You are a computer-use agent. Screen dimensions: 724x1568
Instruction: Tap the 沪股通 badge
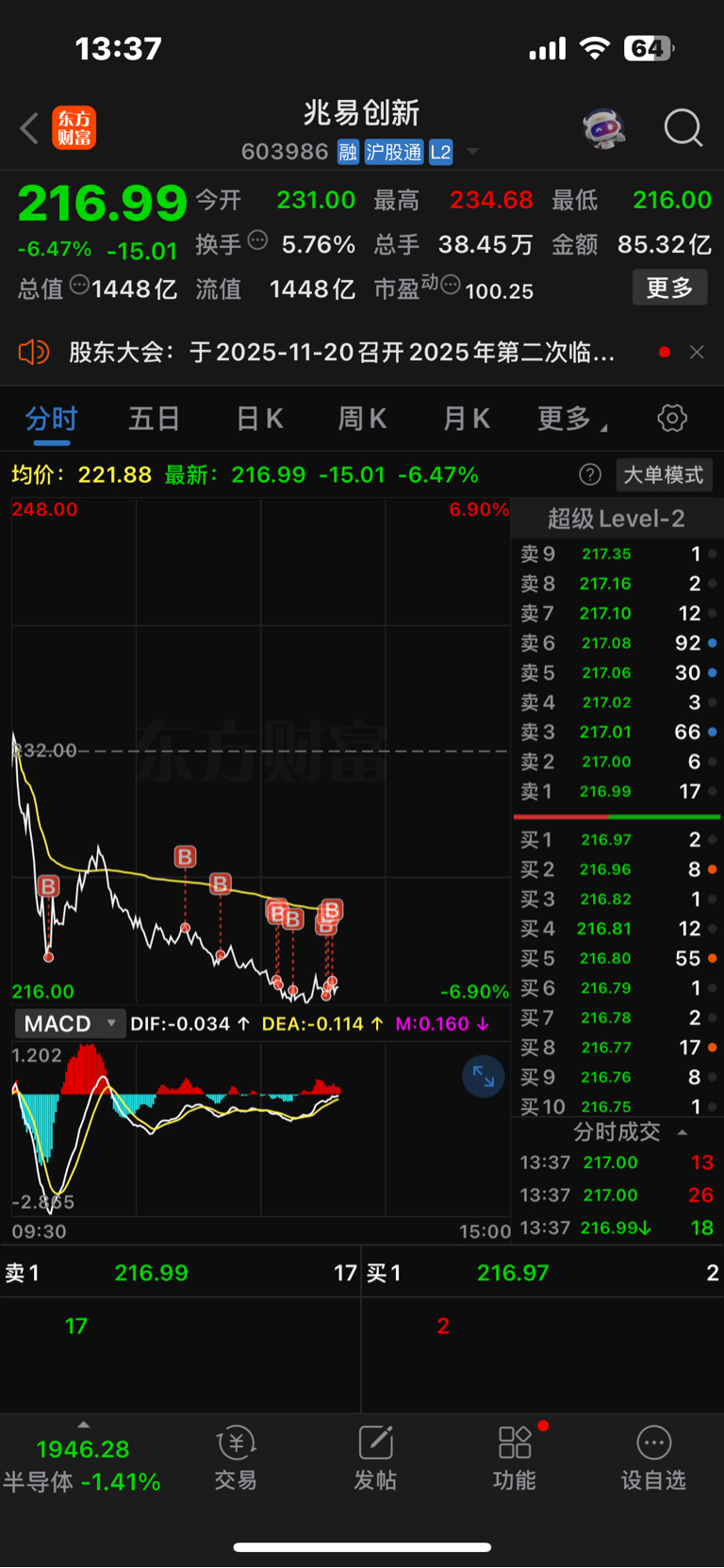[x=394, y=152]
